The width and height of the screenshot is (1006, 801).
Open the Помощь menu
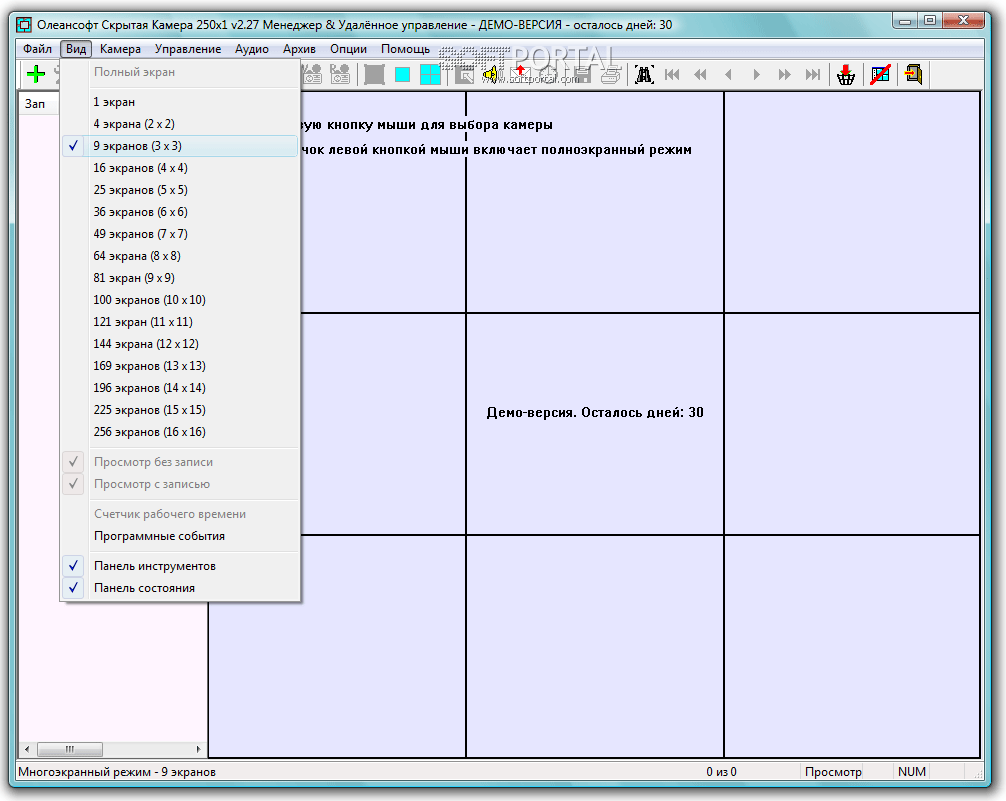[405, 49]
